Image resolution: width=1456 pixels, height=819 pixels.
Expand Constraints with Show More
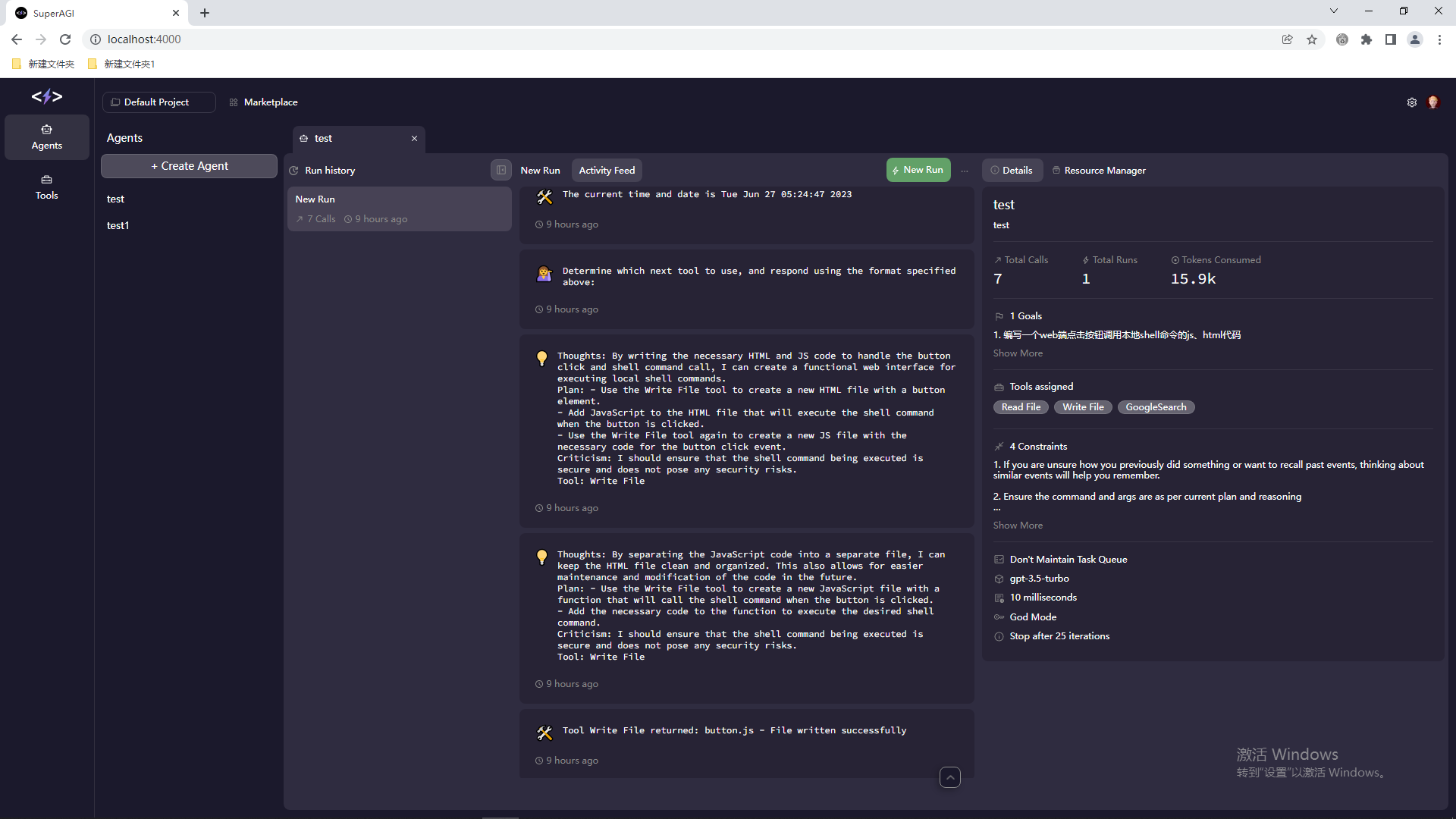[x=1018, y=526]
